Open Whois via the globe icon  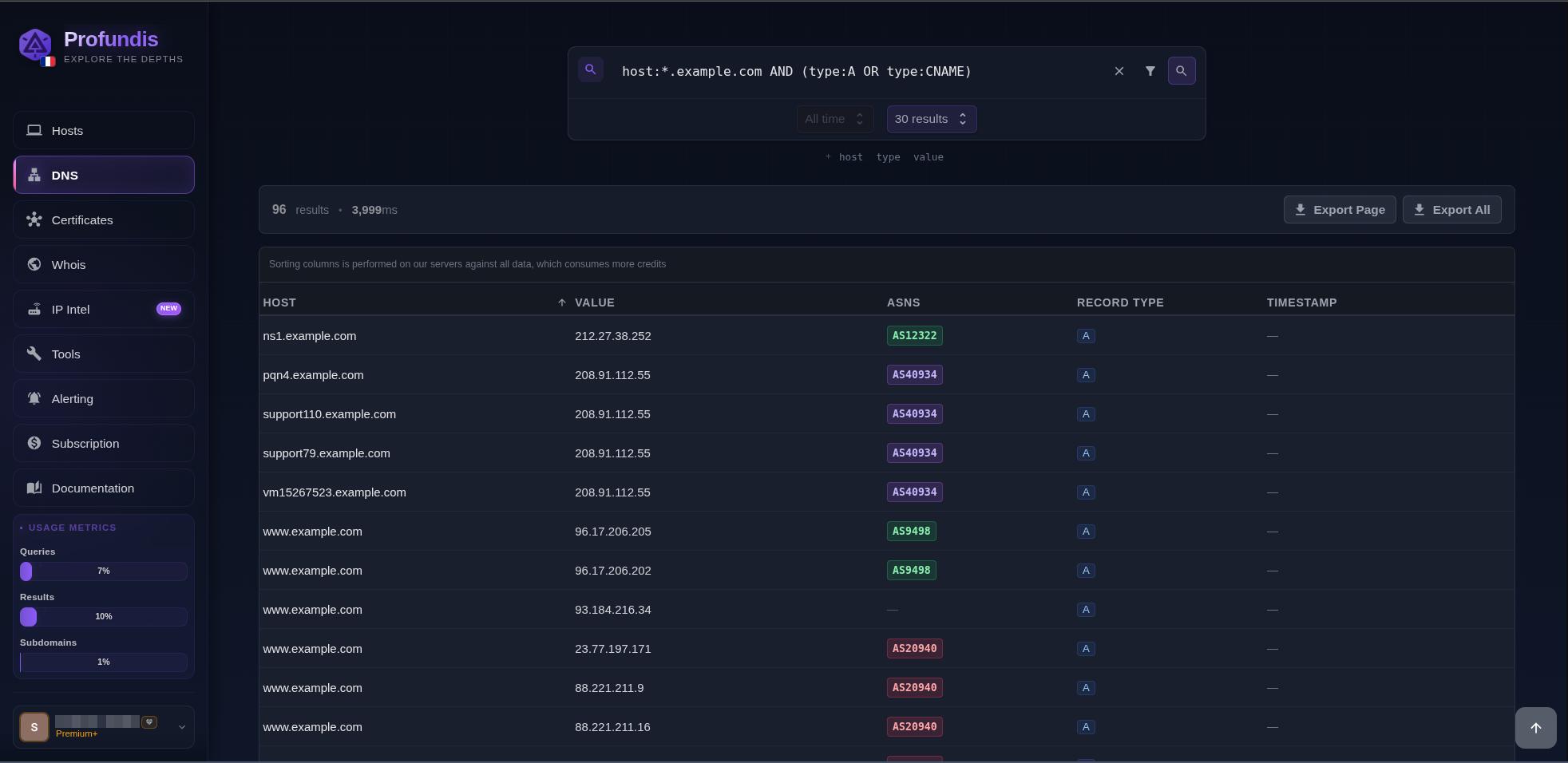click(34, 264)
